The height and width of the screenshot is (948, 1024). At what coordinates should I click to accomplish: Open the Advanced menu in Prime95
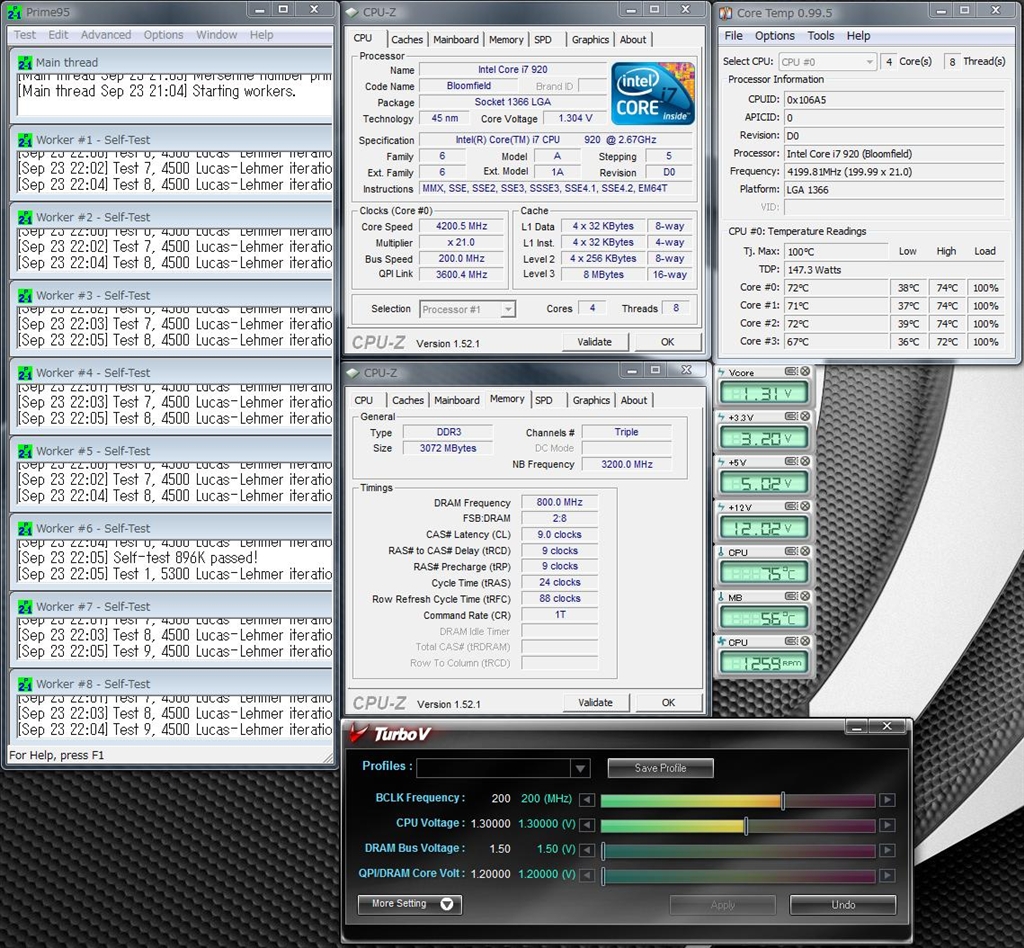(x=106, y=35)
